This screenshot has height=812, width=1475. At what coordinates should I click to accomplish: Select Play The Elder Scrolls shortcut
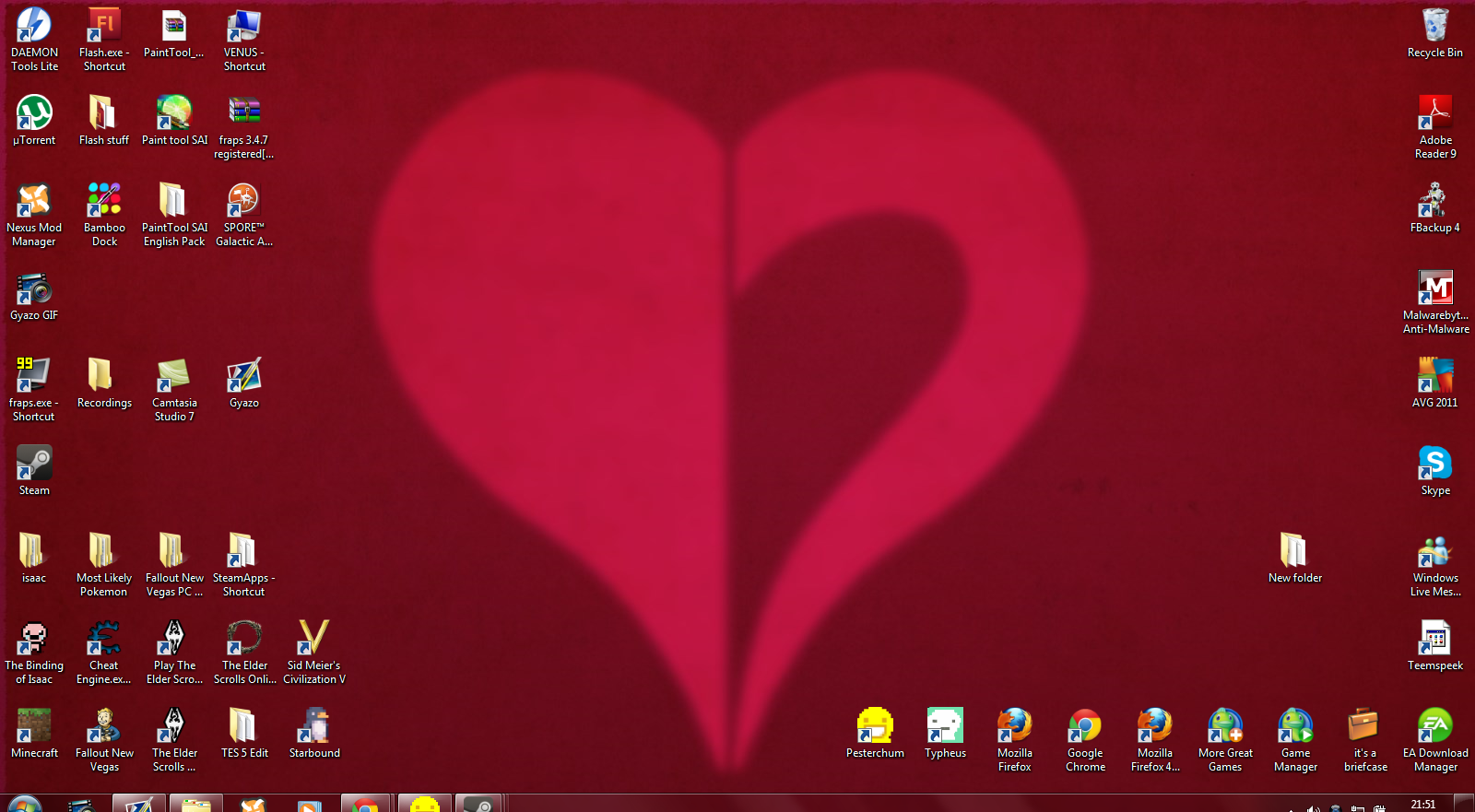click(x=174, y=653)
